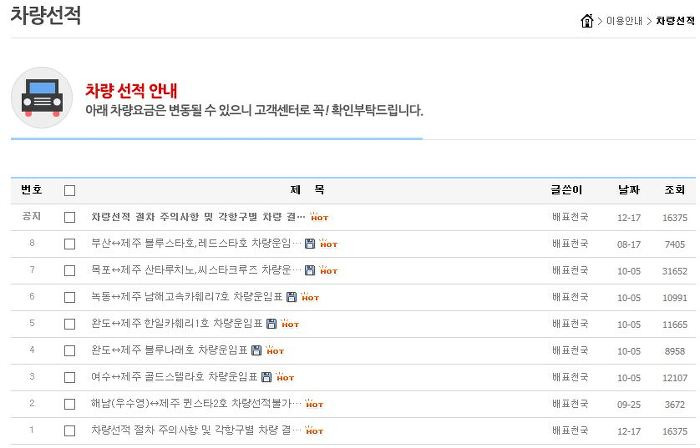Click view count 31652
The image size is (700, 448).
pyautogui.click(x=675, y=271)
